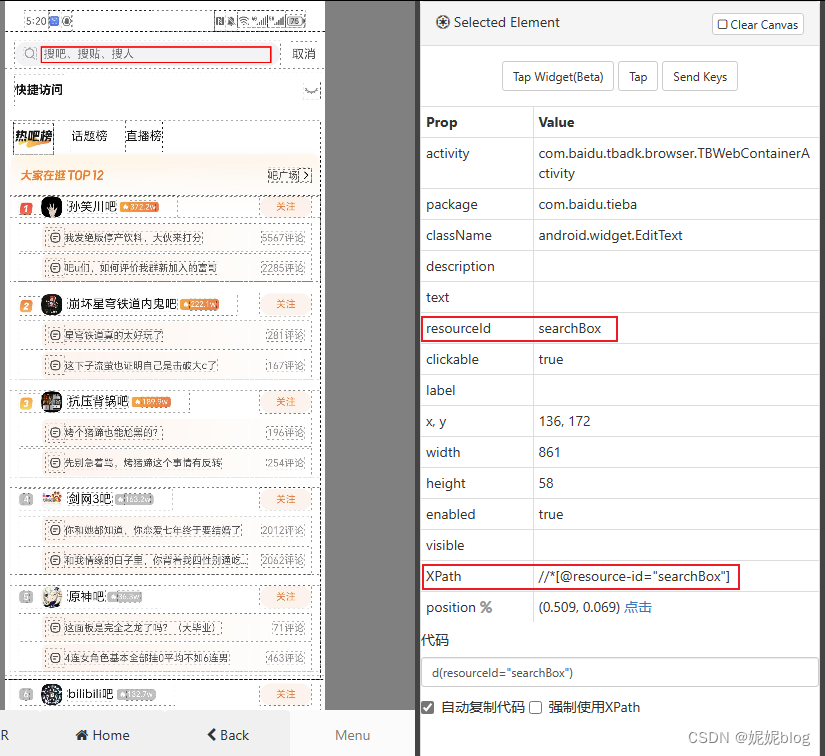This screenshot has height=756, width=825.
Task: Toggle 强制使用XPath checkbox
Action: (536, 708)
